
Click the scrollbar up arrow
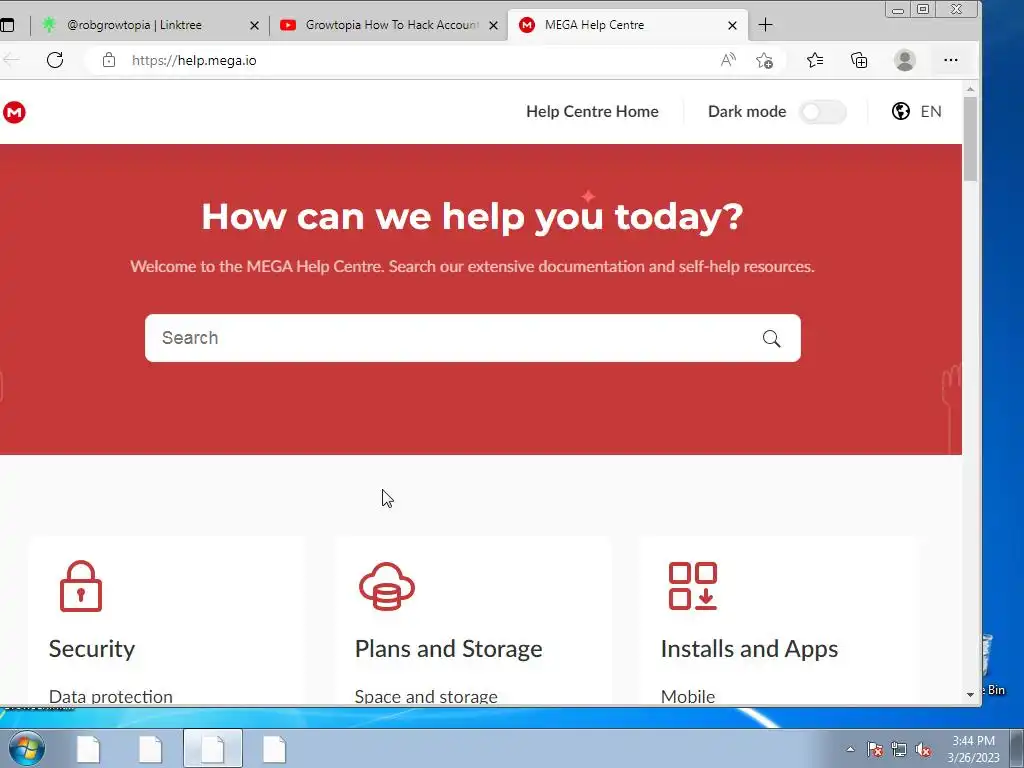[x=970, y=89]
